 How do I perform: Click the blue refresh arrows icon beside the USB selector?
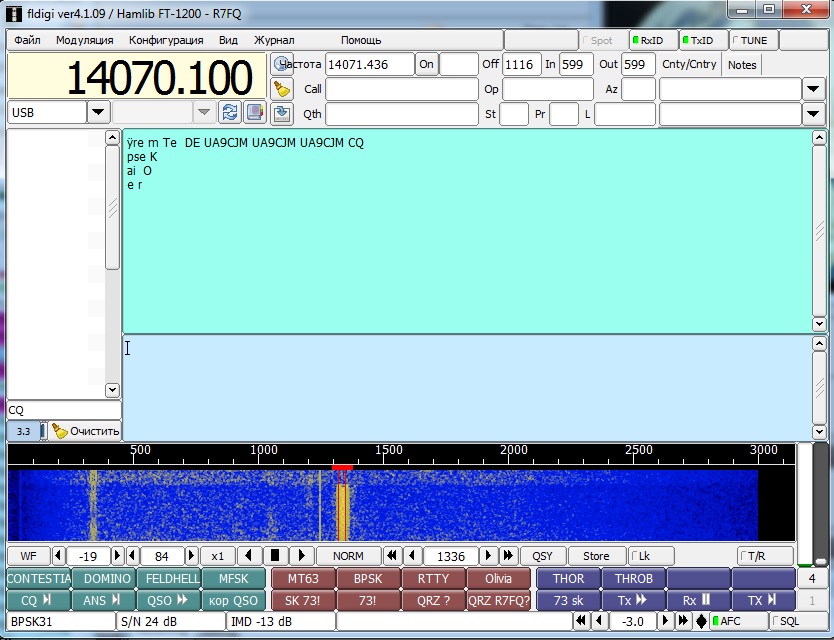[230, 112]
